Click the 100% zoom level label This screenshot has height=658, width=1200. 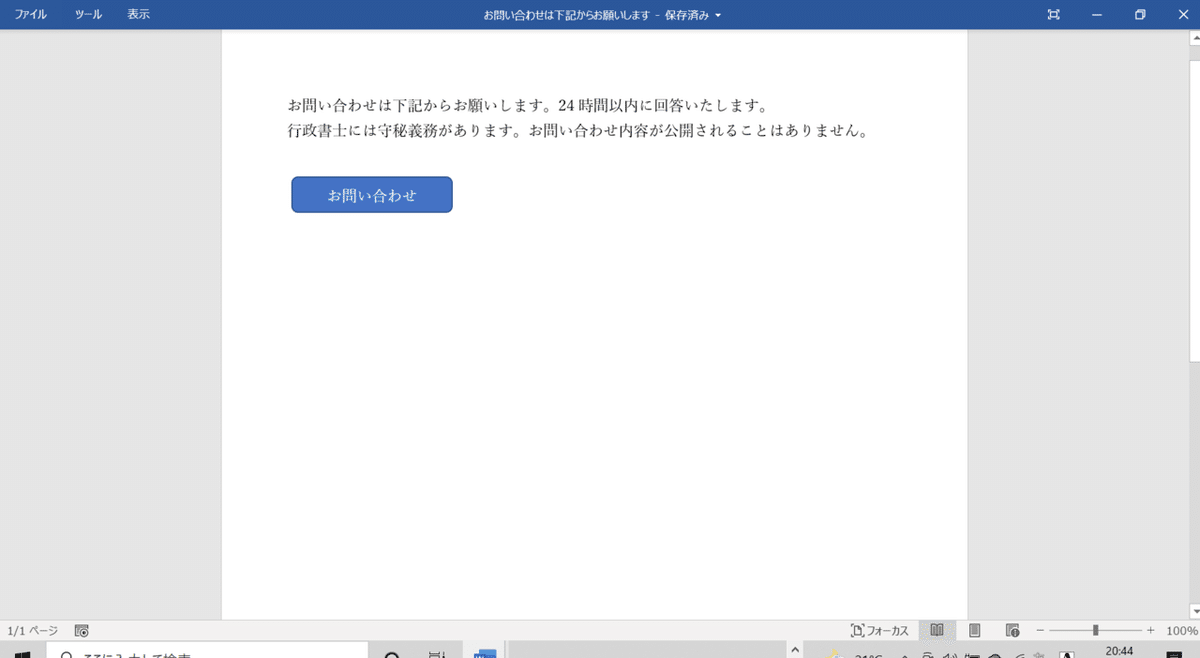pos(1180,630)
